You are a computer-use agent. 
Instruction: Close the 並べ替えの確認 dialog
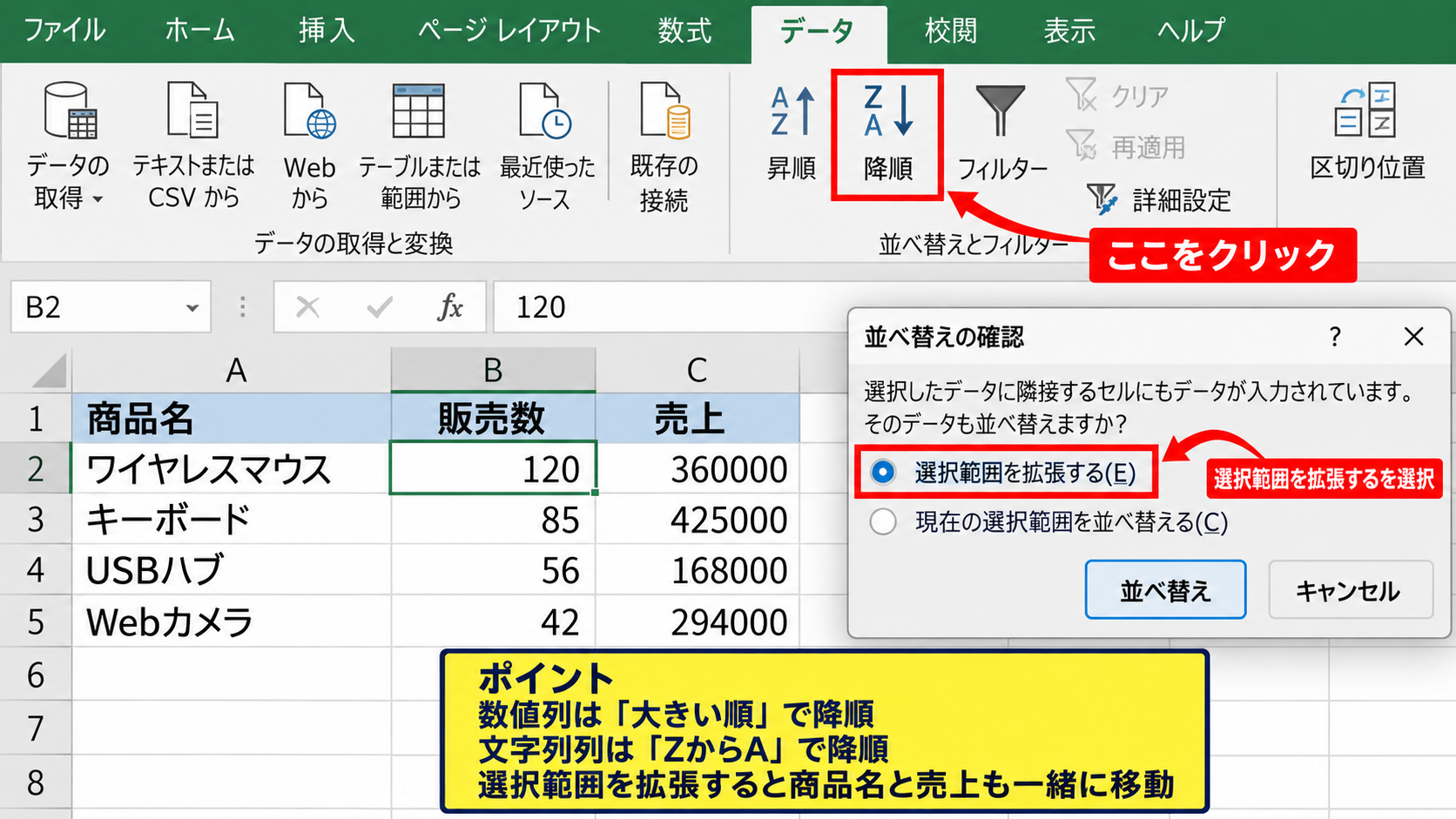pos(1414,337)
